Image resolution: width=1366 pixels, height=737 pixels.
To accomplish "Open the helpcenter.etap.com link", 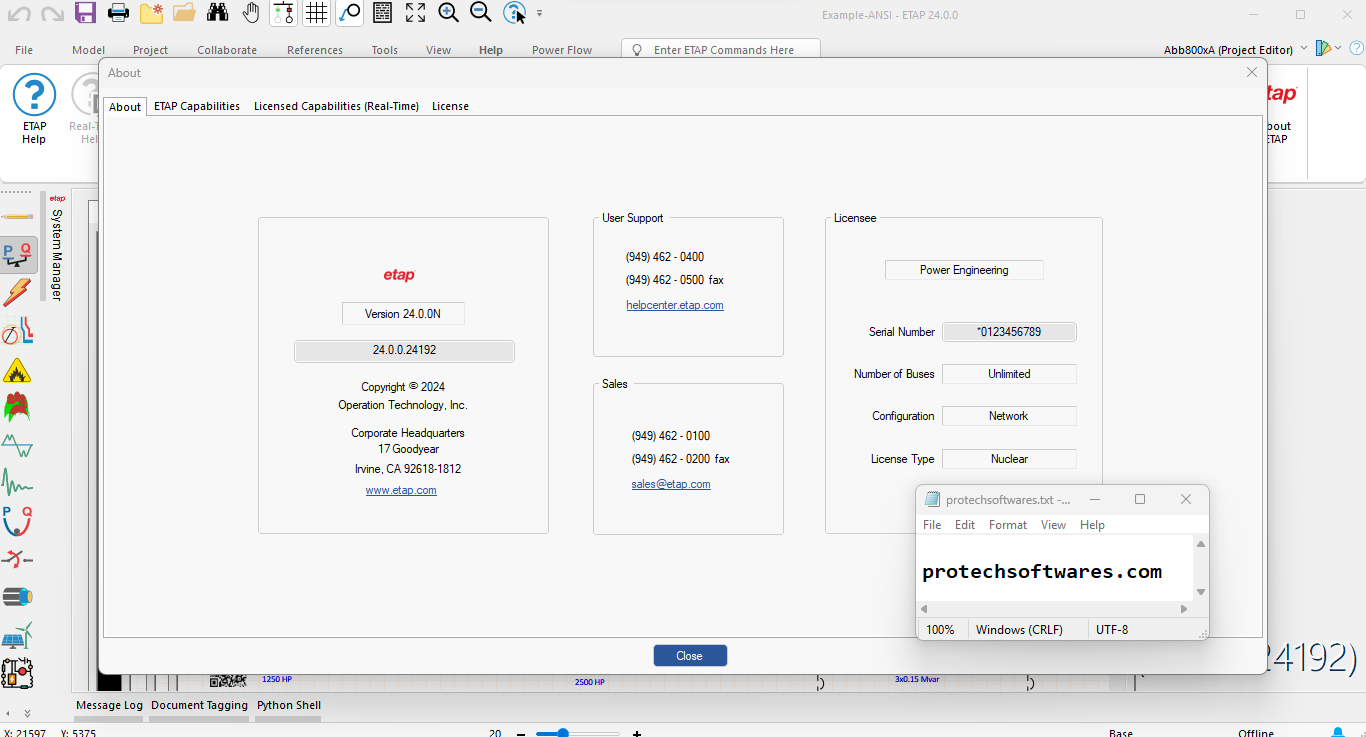I will [x=675, y=305].
